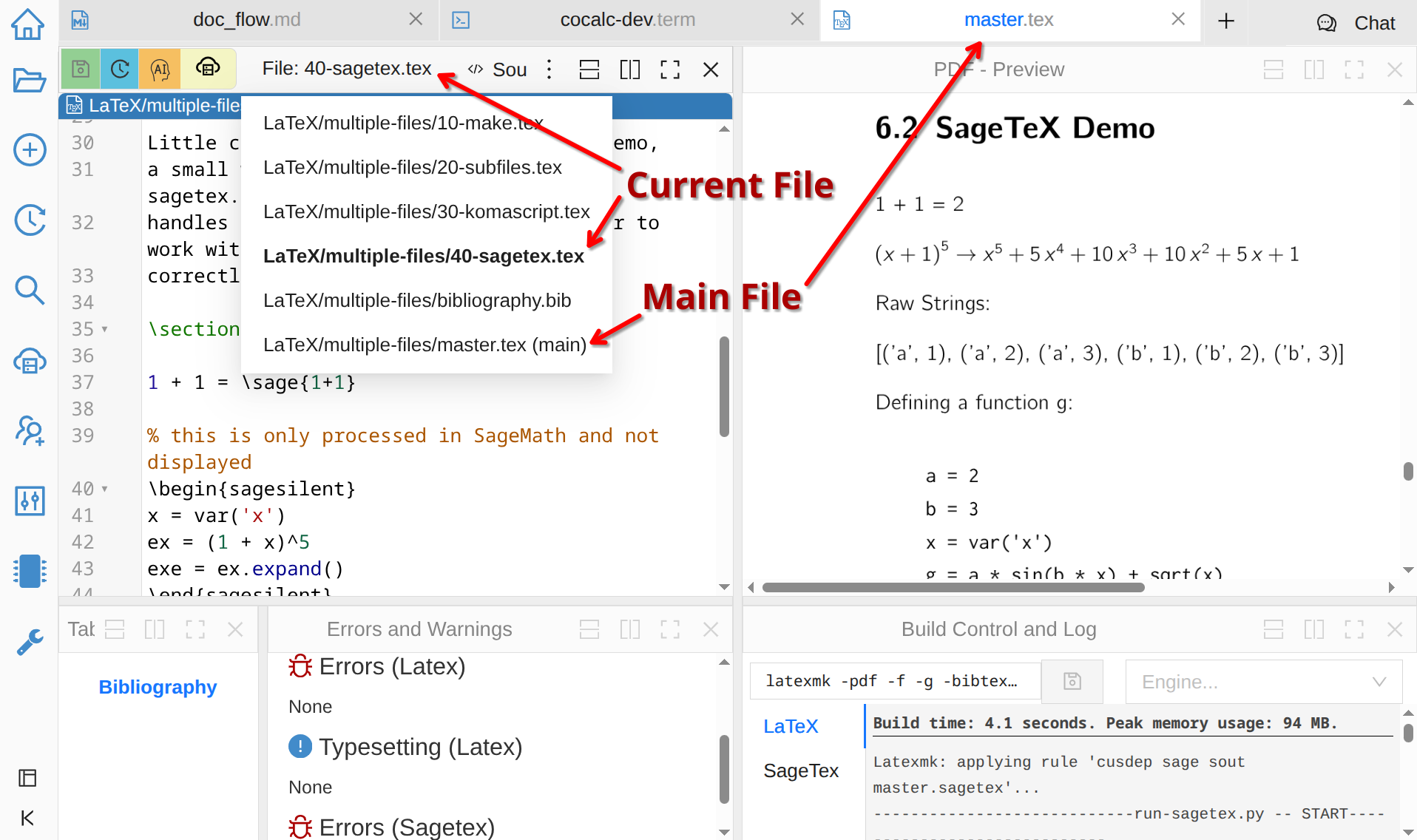Screen dimensions: 1417x840
Task: Click the PDF preview vertical scrollbar thumb
Action: 1408,471
